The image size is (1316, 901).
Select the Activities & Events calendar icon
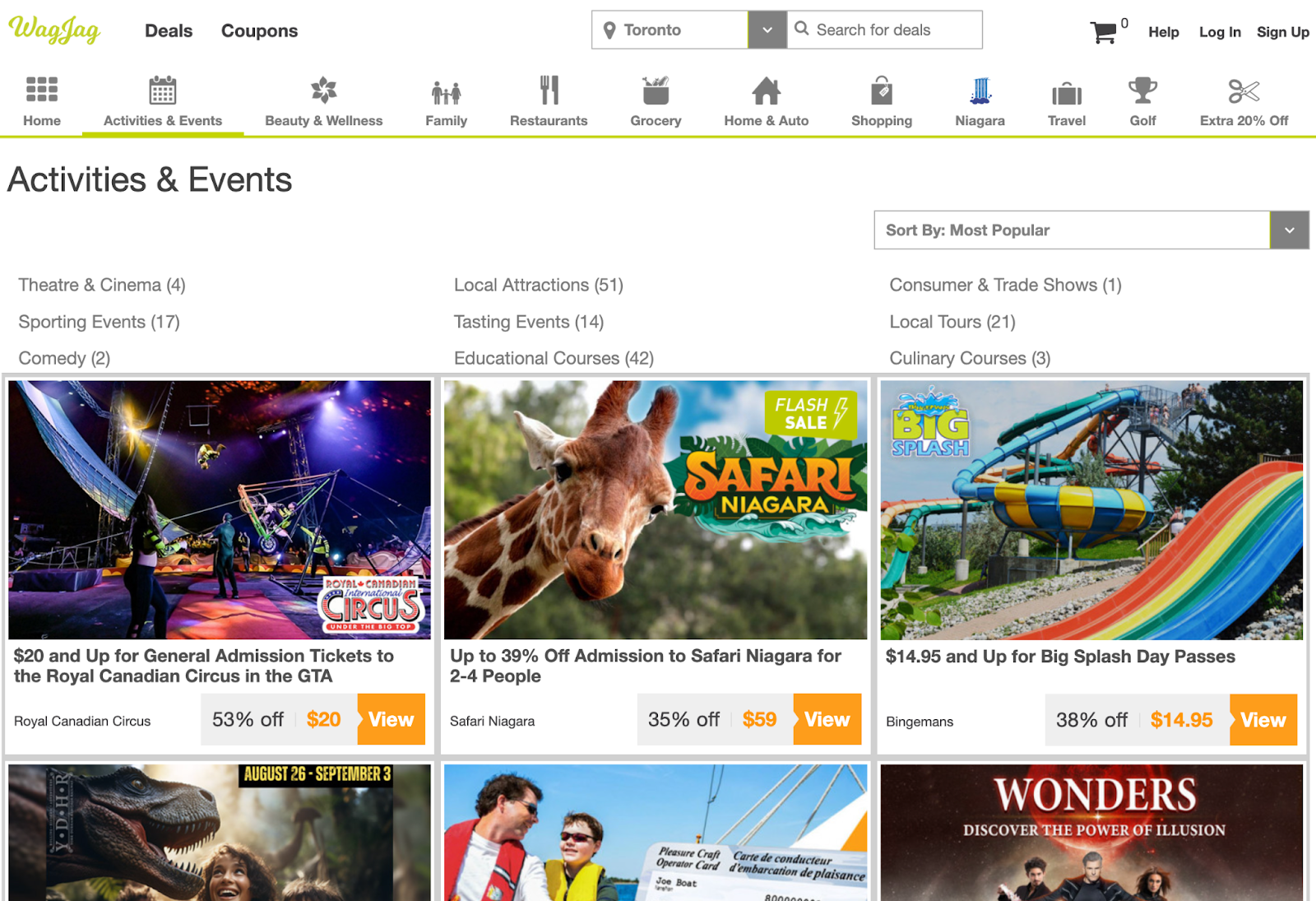(x=163, y=90)
